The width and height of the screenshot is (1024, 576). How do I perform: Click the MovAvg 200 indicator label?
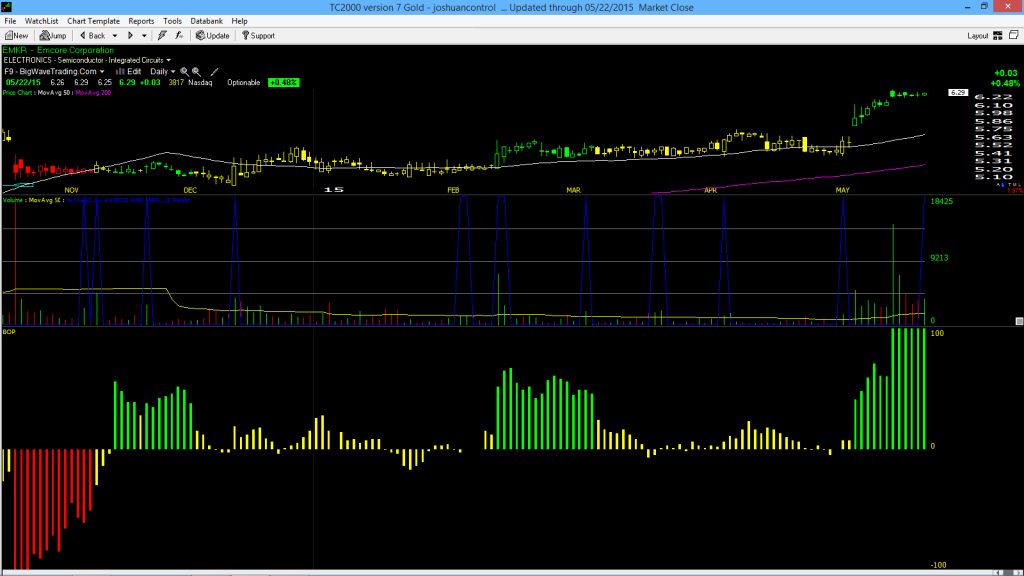point(93,93)
